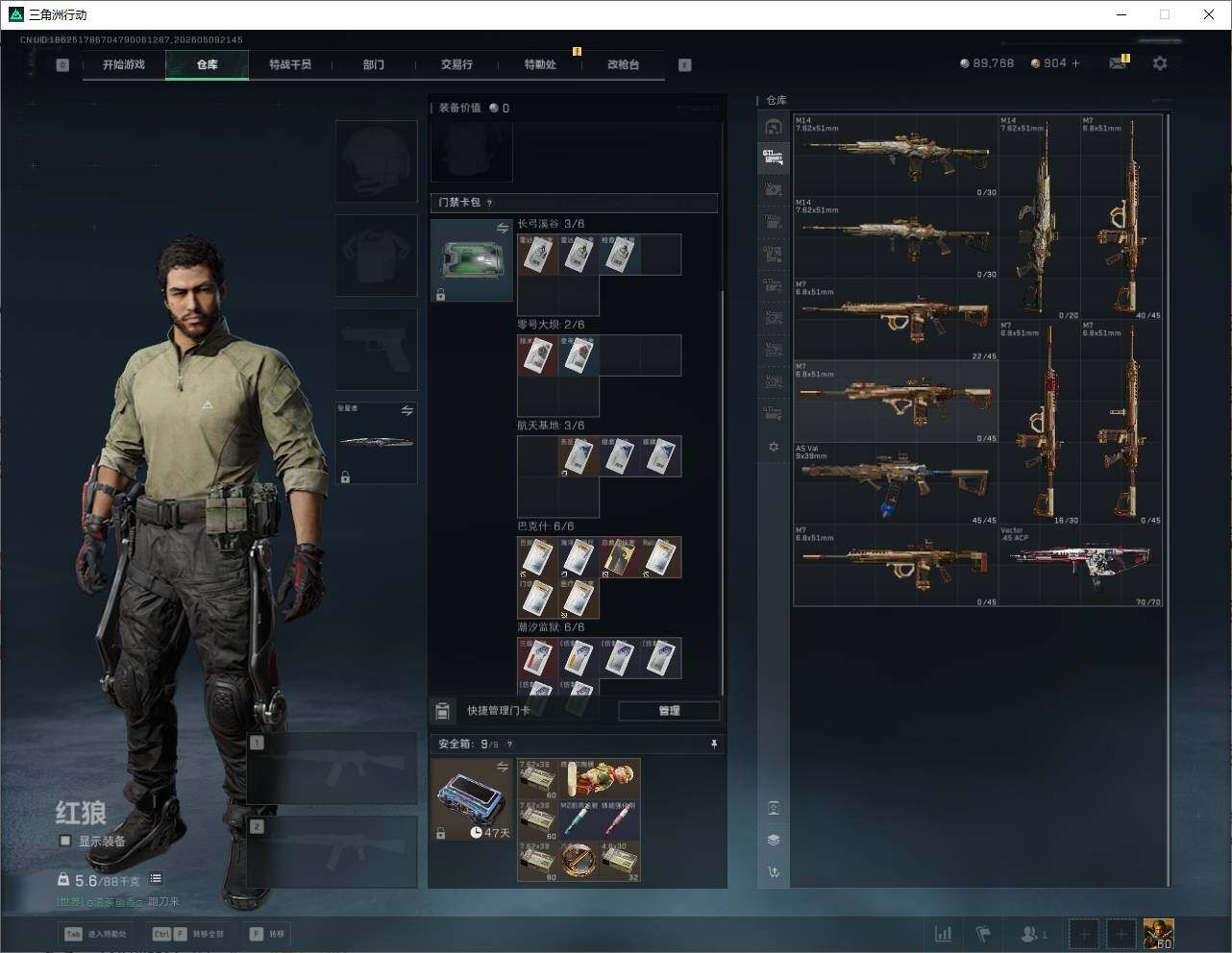
Task: Click the empty primary weapon slot 2
Action: (333, 852)
